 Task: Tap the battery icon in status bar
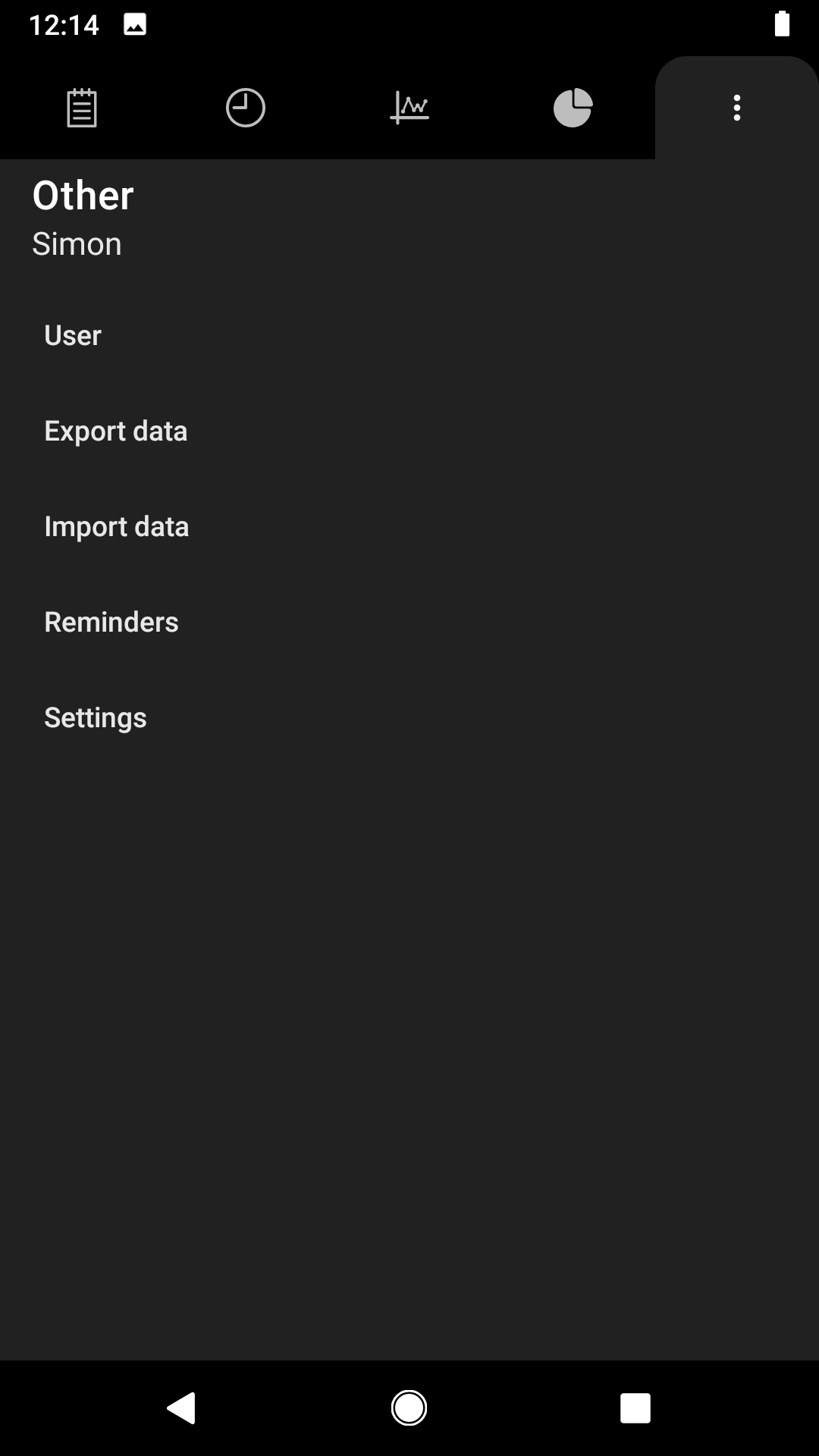tap(782, 24)
